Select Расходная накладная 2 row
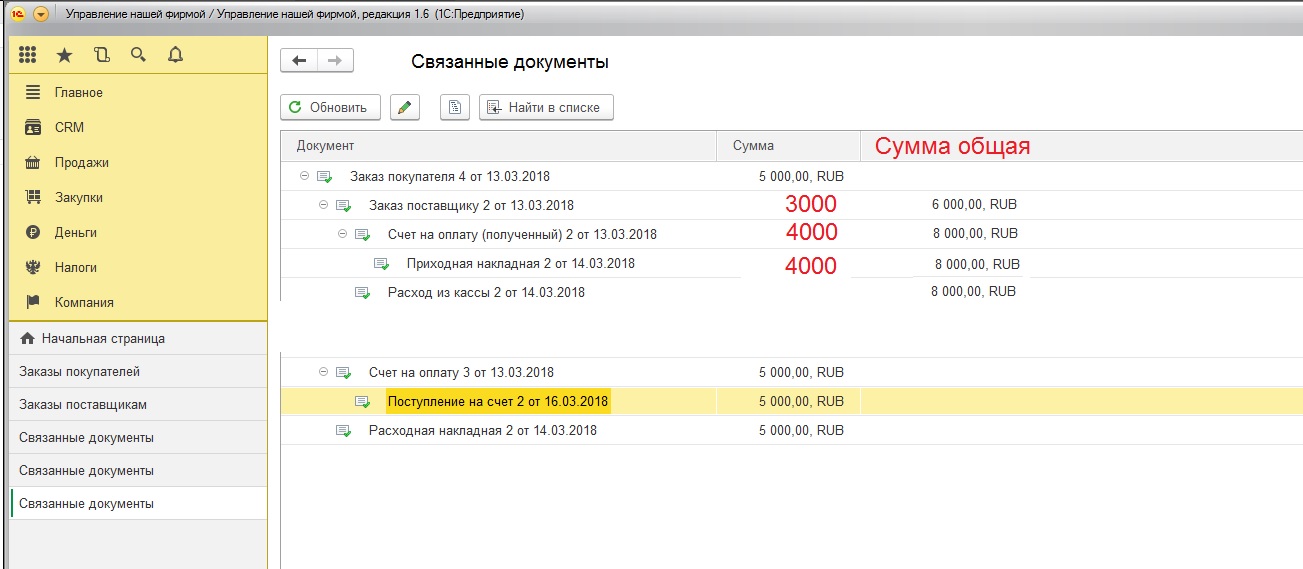 [x=482, y=431]
